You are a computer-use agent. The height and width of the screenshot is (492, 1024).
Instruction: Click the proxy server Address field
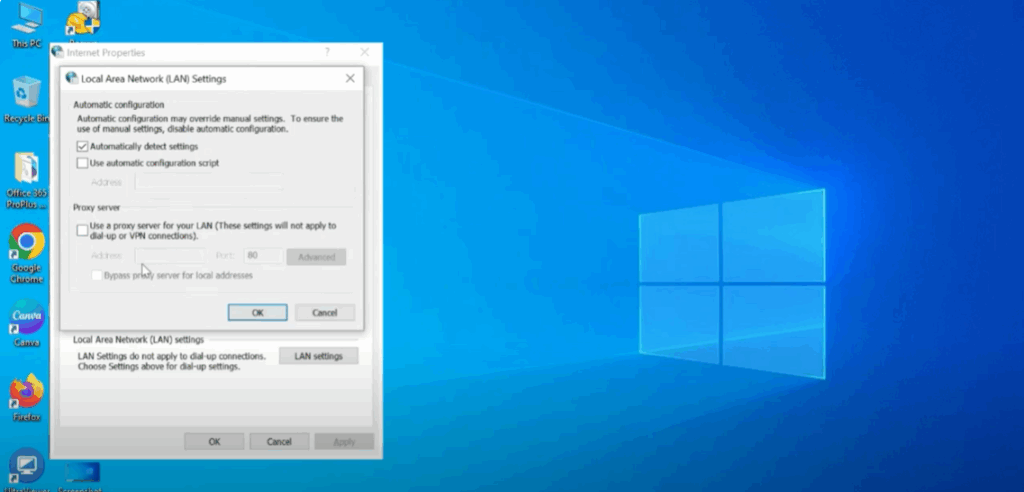click(169, 256)
